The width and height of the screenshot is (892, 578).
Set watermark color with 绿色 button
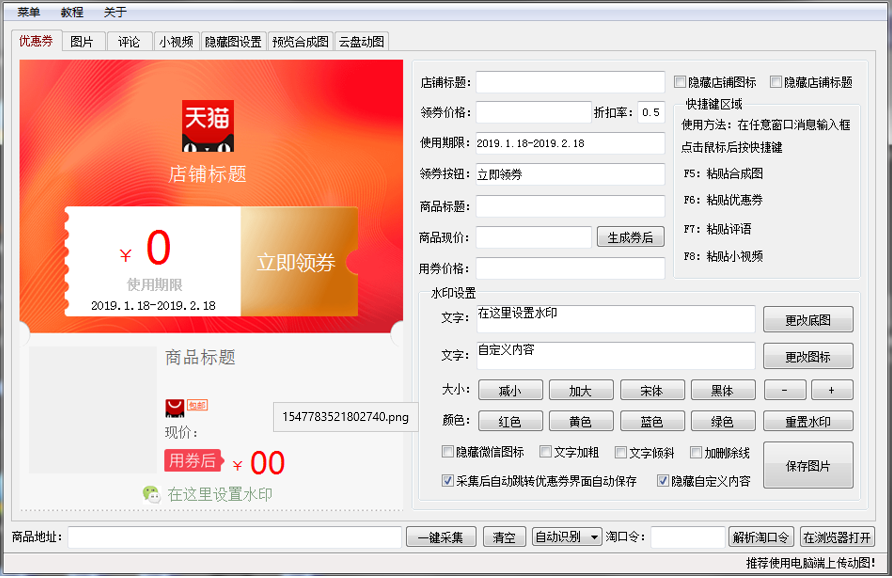point(723,421)
